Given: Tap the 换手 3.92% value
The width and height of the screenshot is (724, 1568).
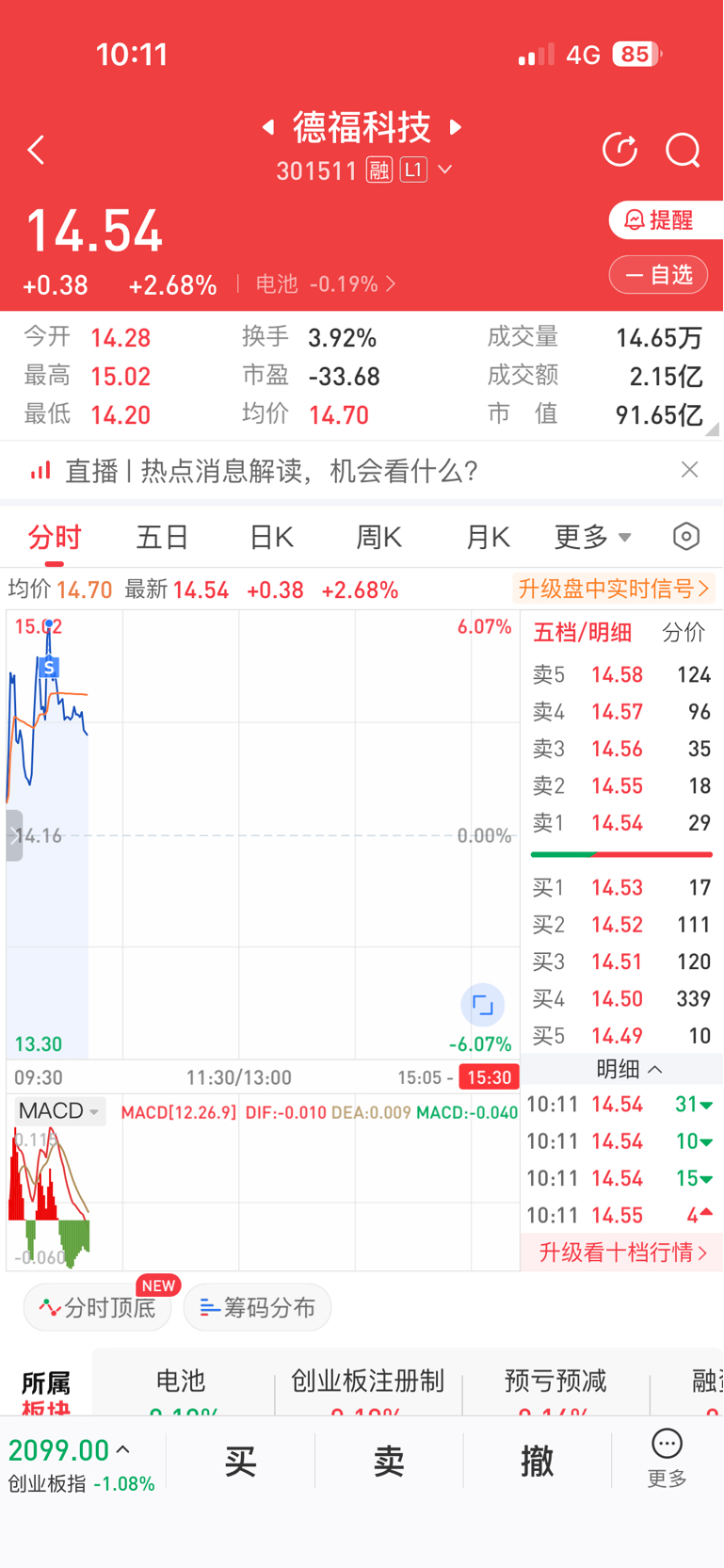Looking at the screenshot, I should (x=343, y=337).
